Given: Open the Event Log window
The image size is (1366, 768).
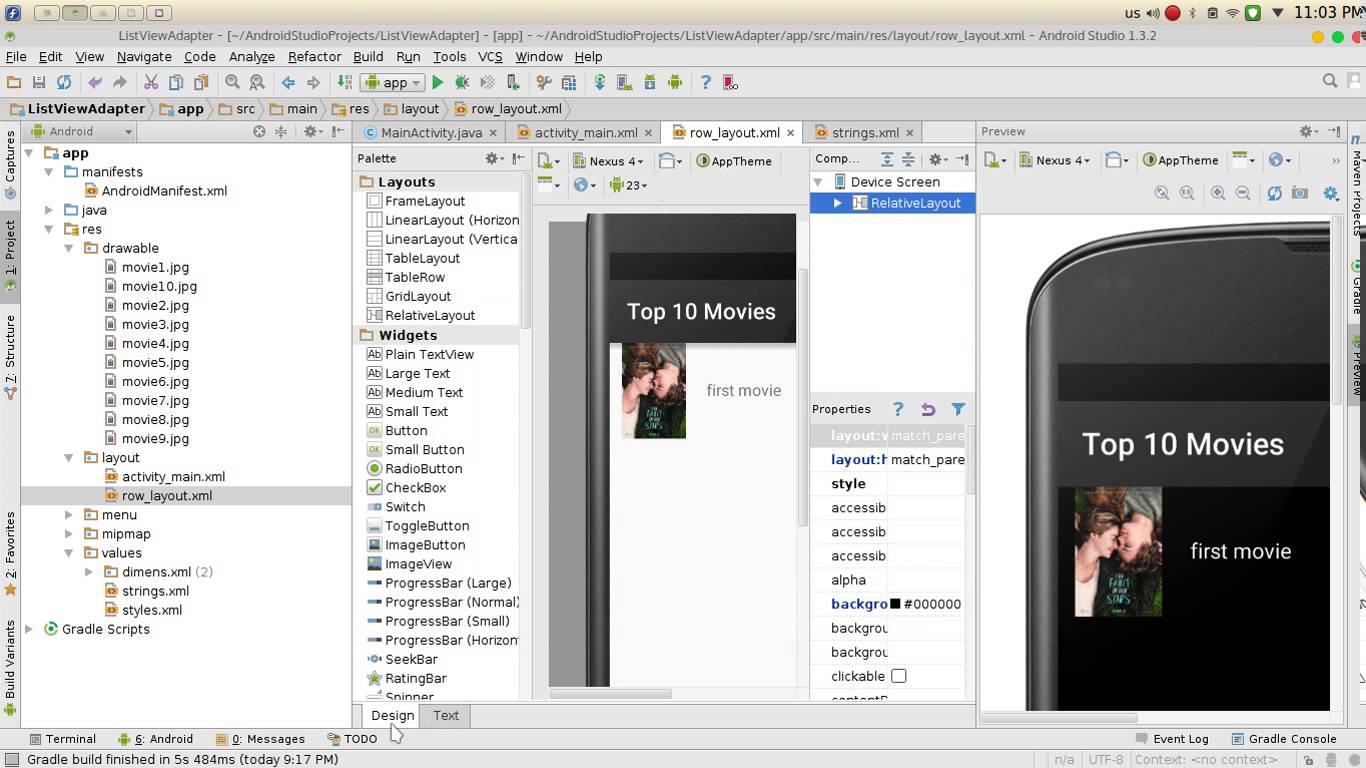Looking at the screenshot, I should point(1171,739).
